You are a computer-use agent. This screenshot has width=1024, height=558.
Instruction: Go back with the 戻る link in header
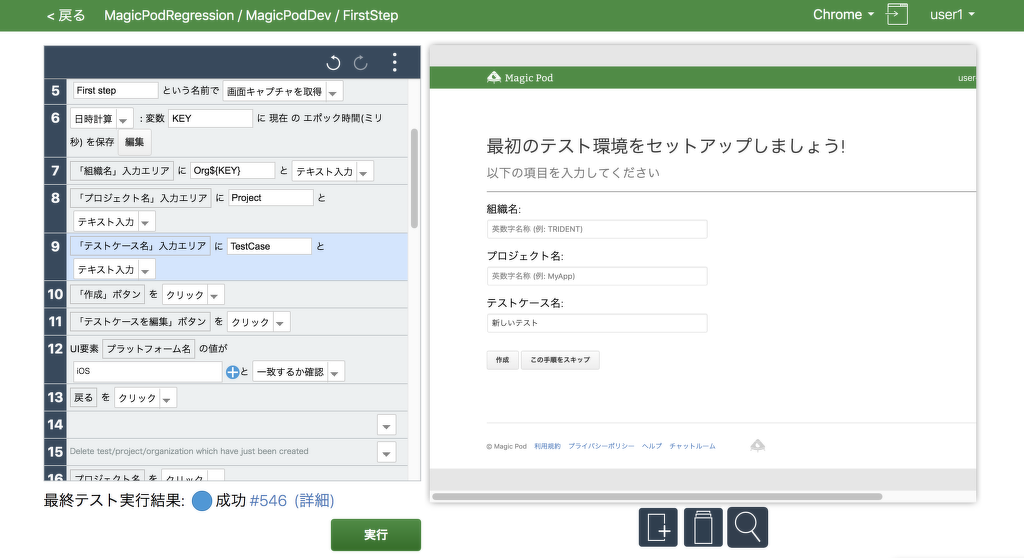[66, 15]
